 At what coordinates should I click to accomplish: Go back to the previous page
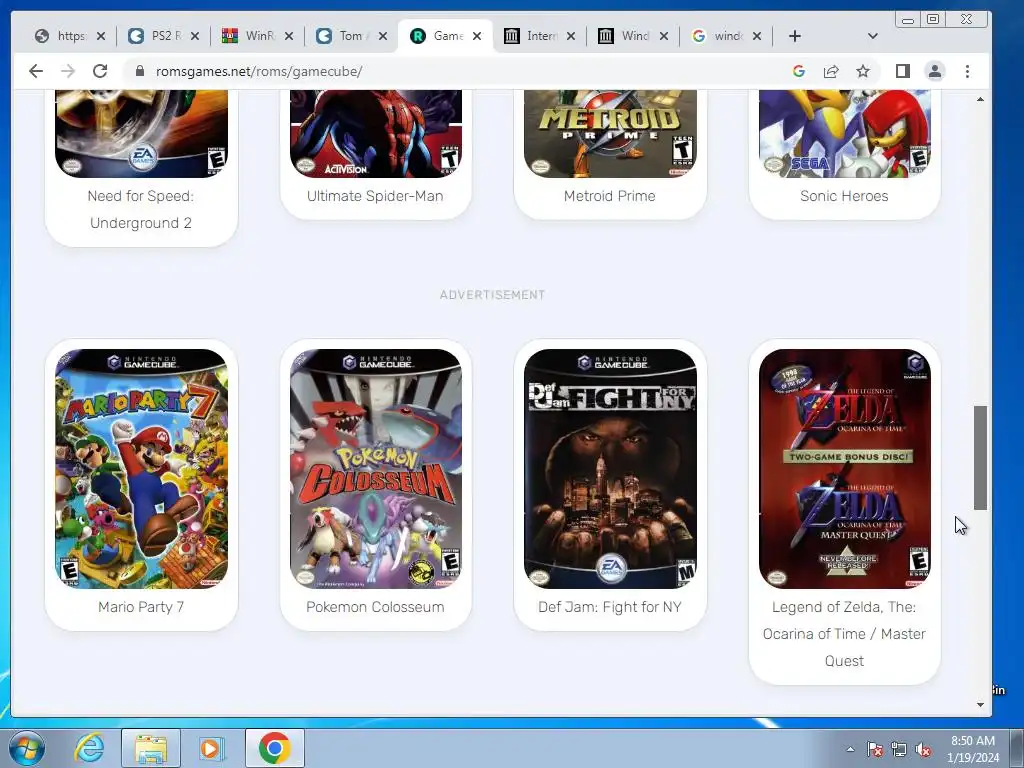pyautogui.click(x=36, y=71)
